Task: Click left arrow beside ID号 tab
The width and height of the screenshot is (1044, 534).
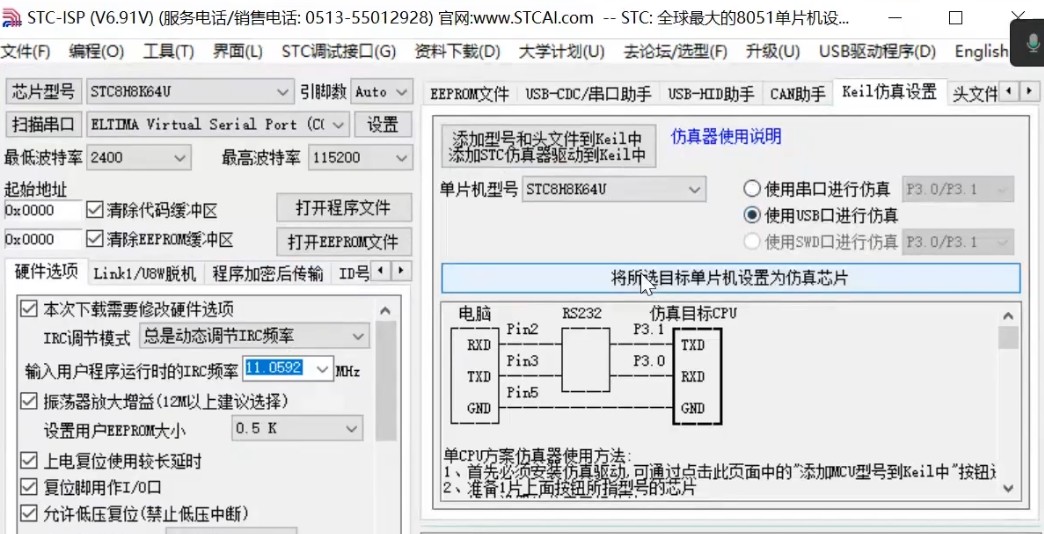Action: pyautogui.click(x=380, y=270)
